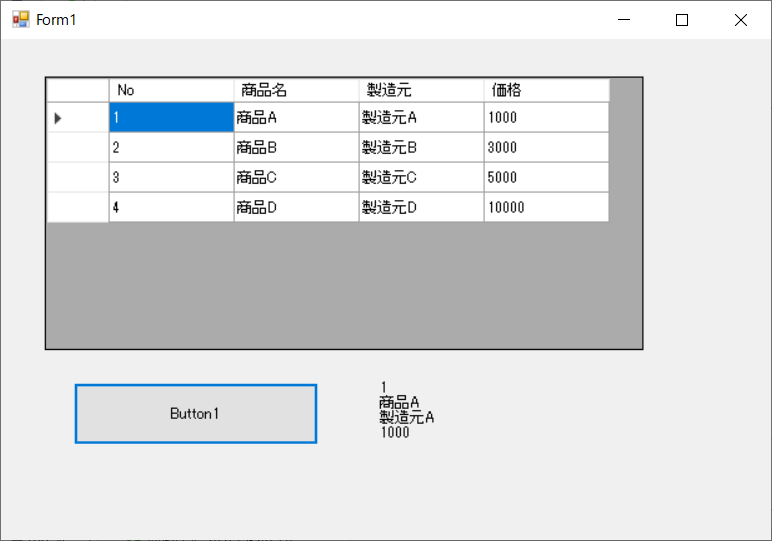Click the No column header
Viewport: 772px width, 541px height.
[x=171, y=90]
